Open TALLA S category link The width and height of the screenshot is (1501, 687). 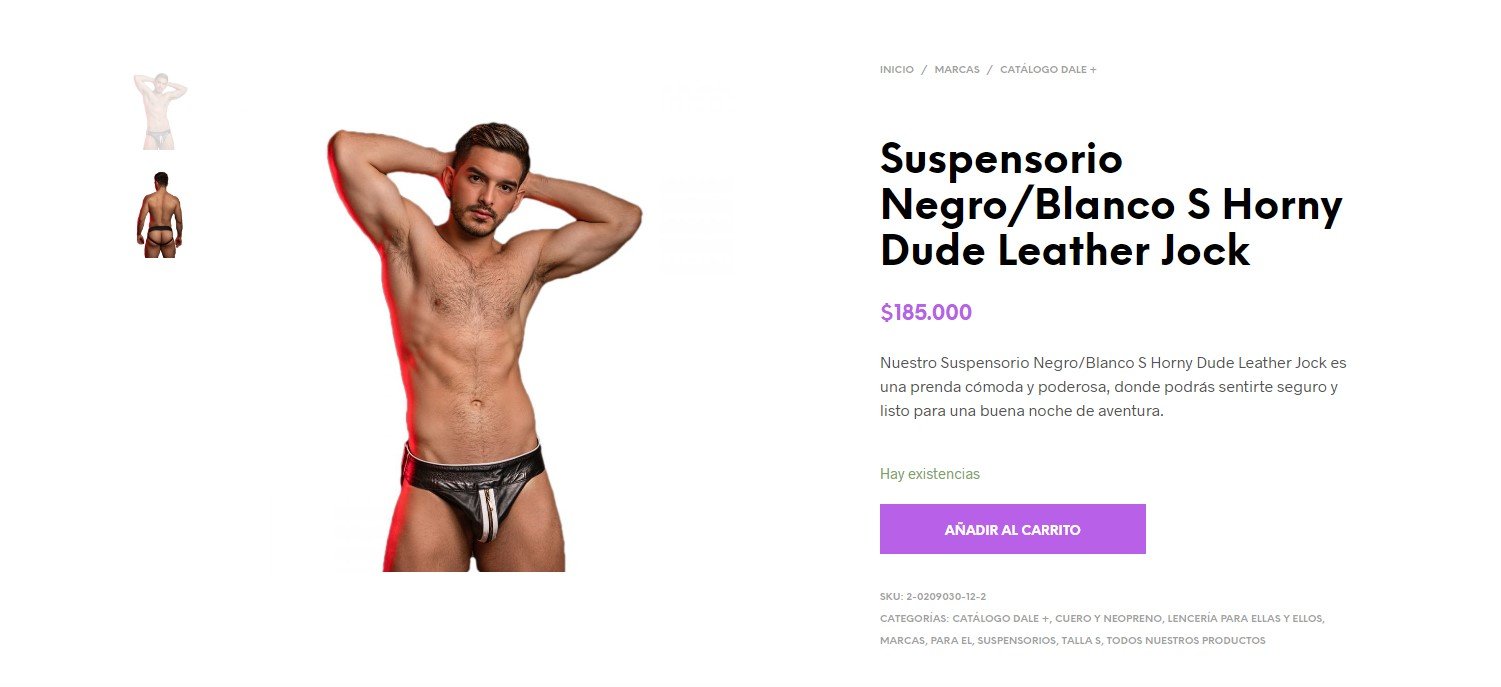tap(1080, 641)
